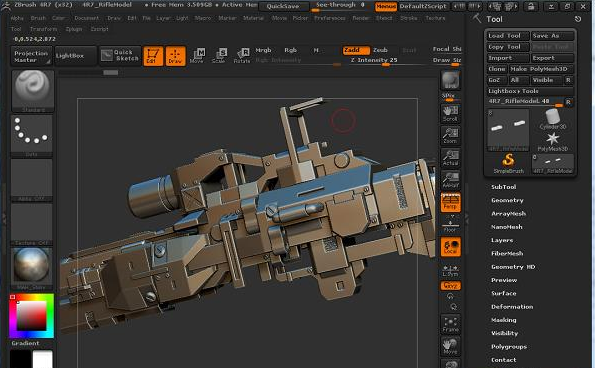Select the Cylinder3D tool
This screenshot has height=368, width=595.
point(553,120)
